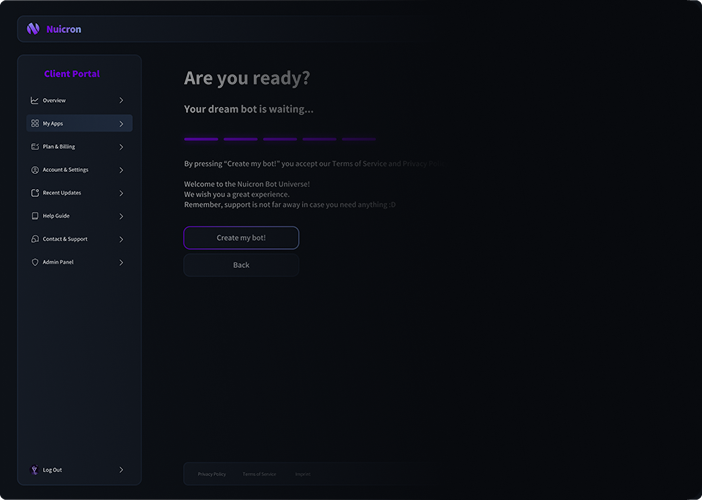Click the Admin Panel shield icon
702x500 pixels.
point(35,262)
